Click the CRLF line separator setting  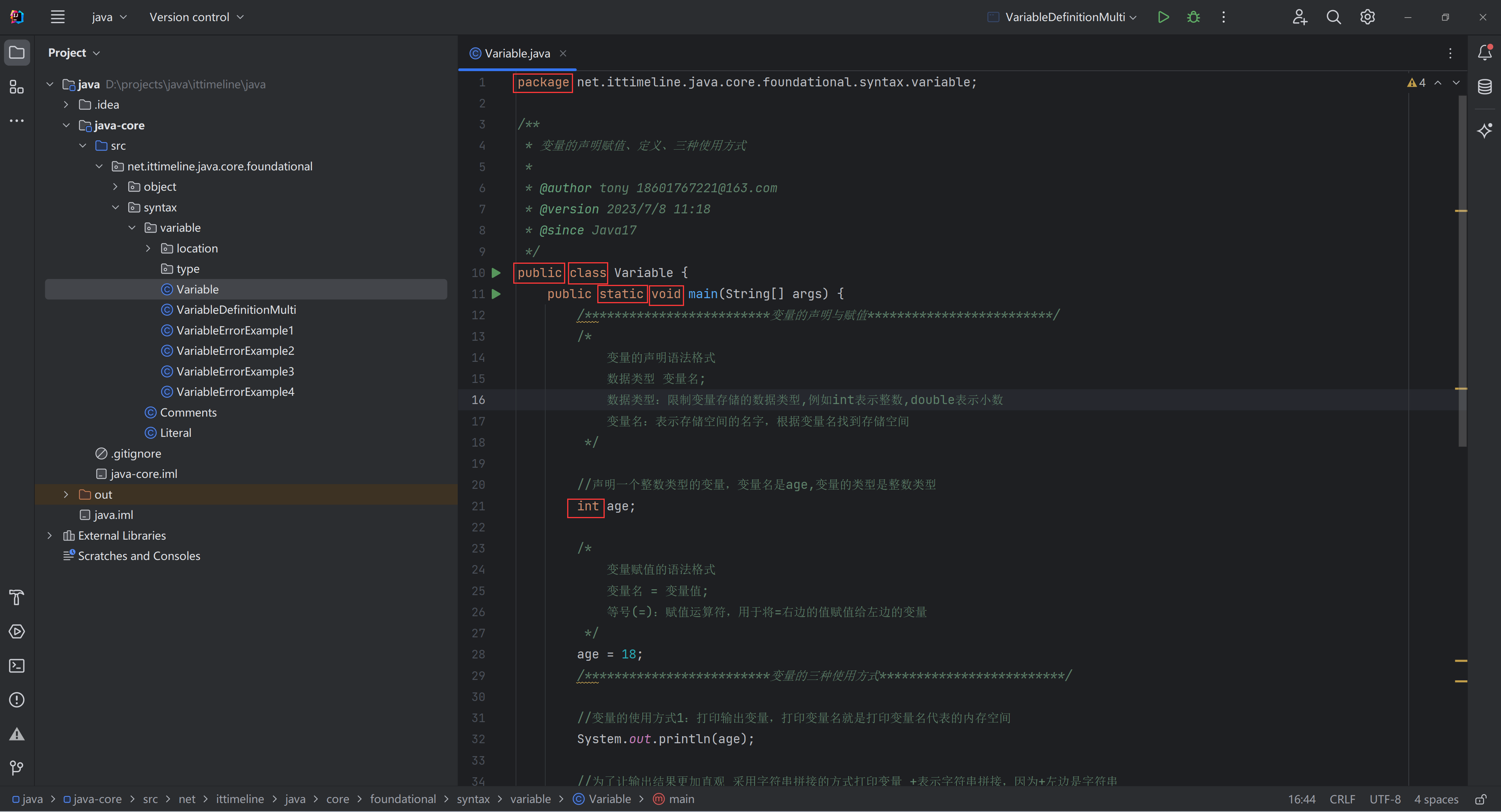[x=1343, y=799]
